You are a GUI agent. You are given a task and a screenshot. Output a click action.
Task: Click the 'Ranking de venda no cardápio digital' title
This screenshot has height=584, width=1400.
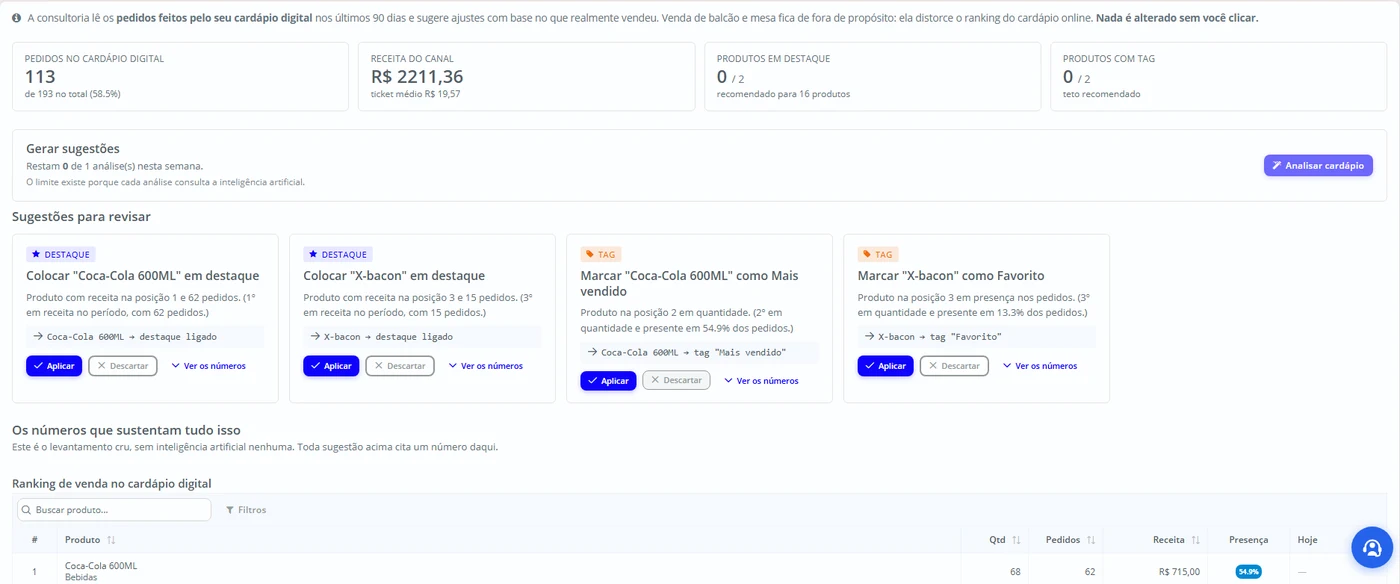tap(112, 484)
